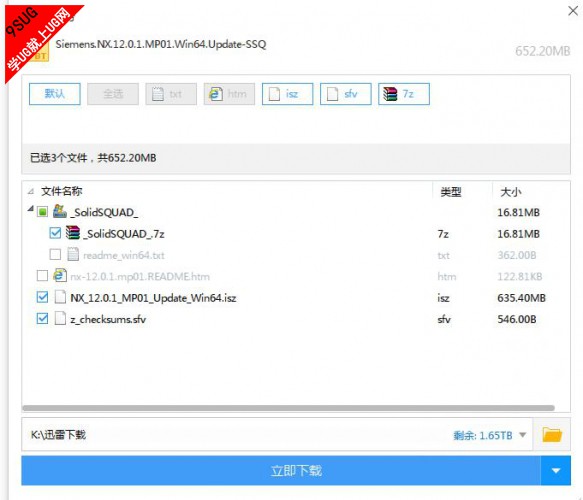Select NX_12.0.1_MP01_Update_Win64.isz file name

[153, 298]
